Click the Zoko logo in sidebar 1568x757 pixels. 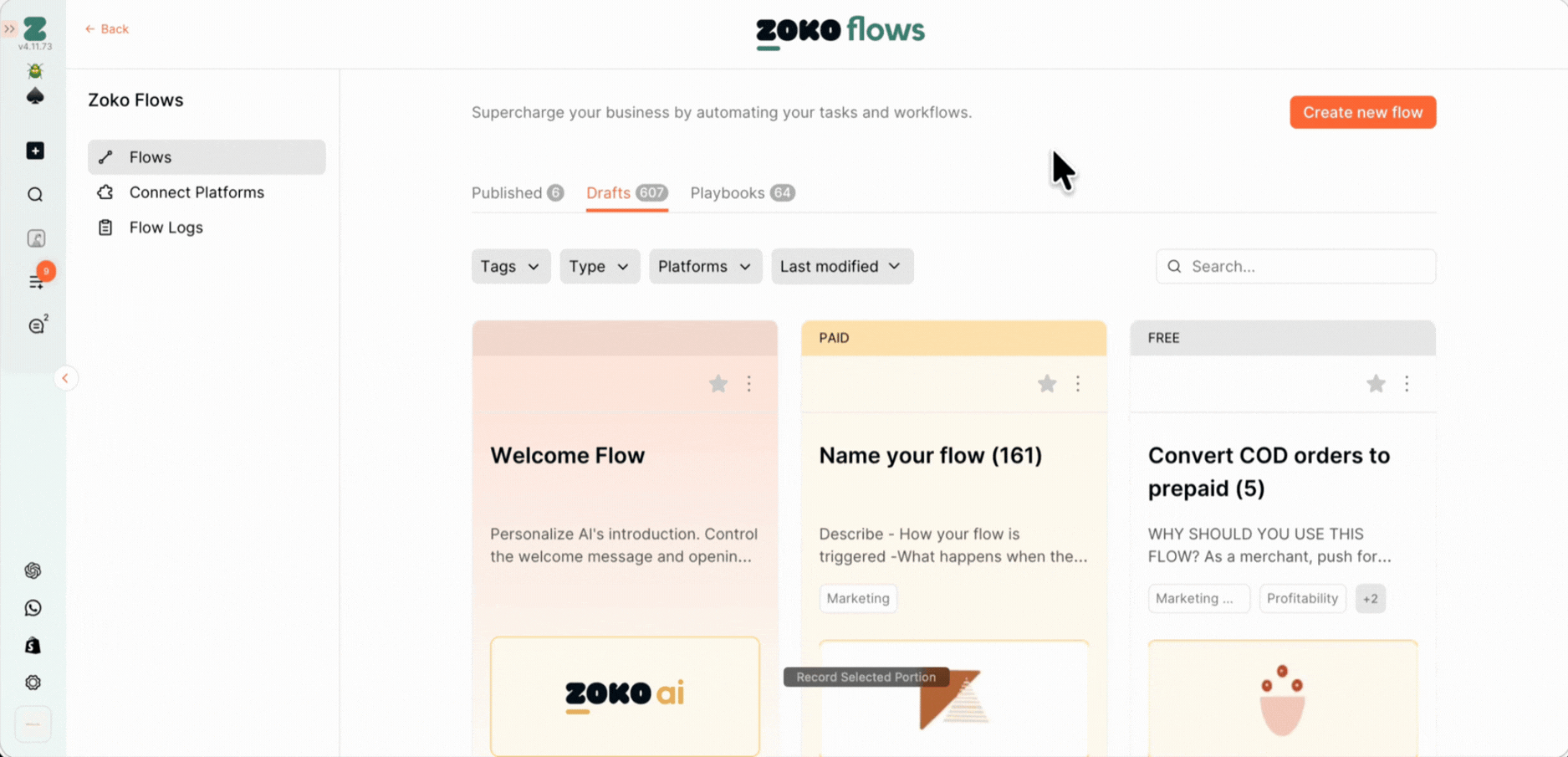click(x=35, y=28)
